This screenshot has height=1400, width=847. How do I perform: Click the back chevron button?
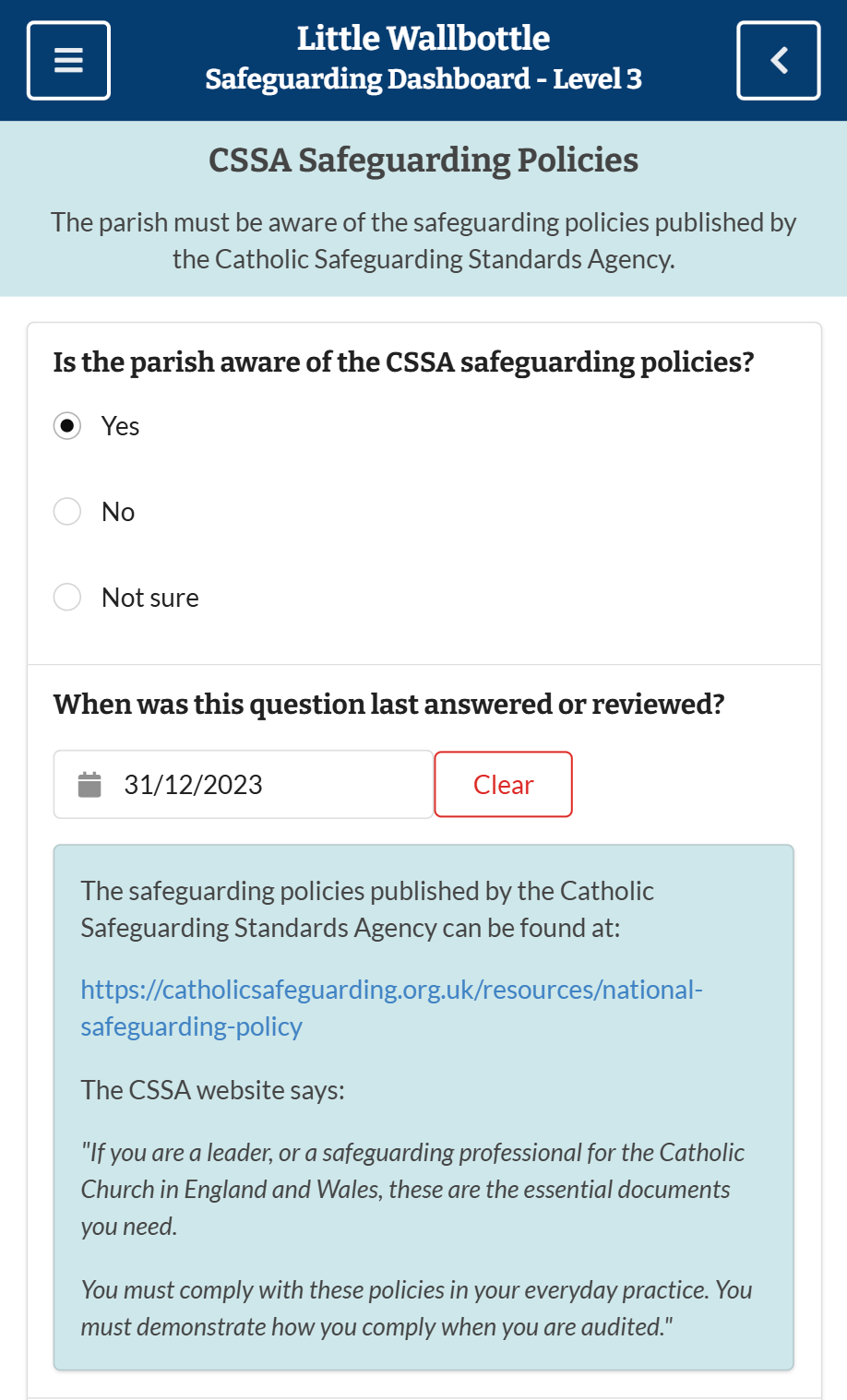point(778,61)
